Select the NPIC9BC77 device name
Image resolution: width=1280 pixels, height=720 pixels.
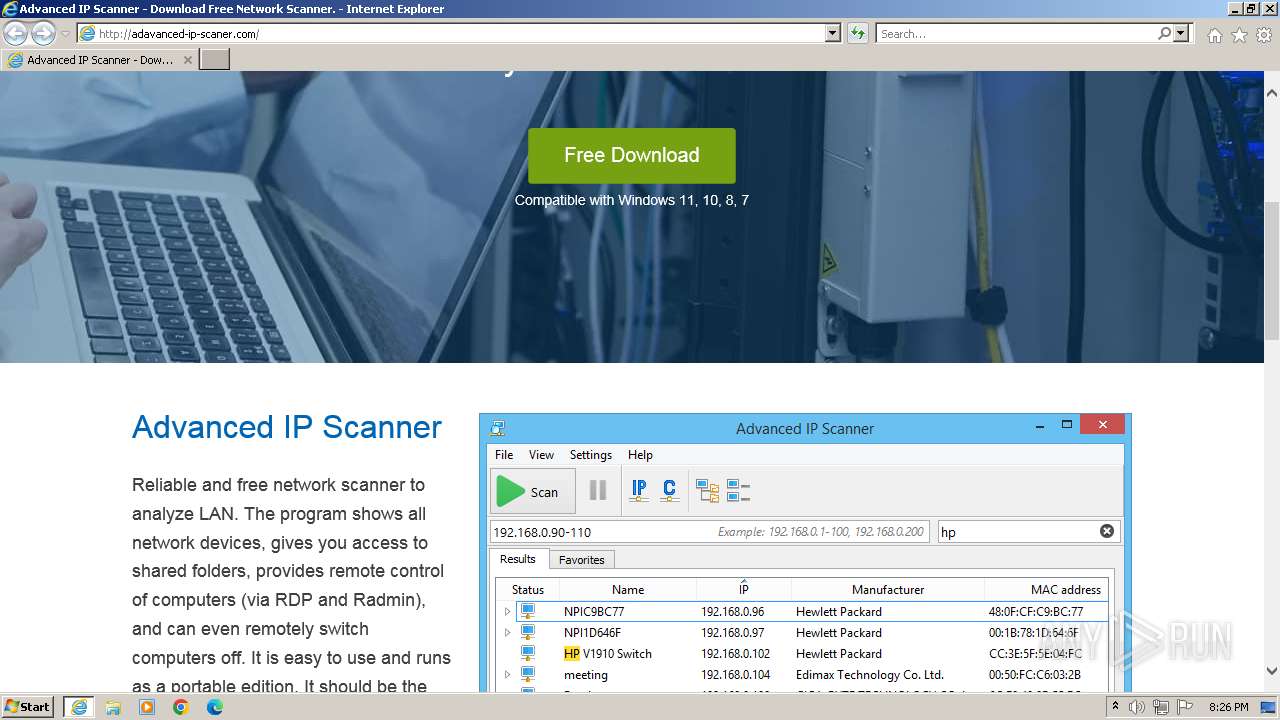coord(594,612)
